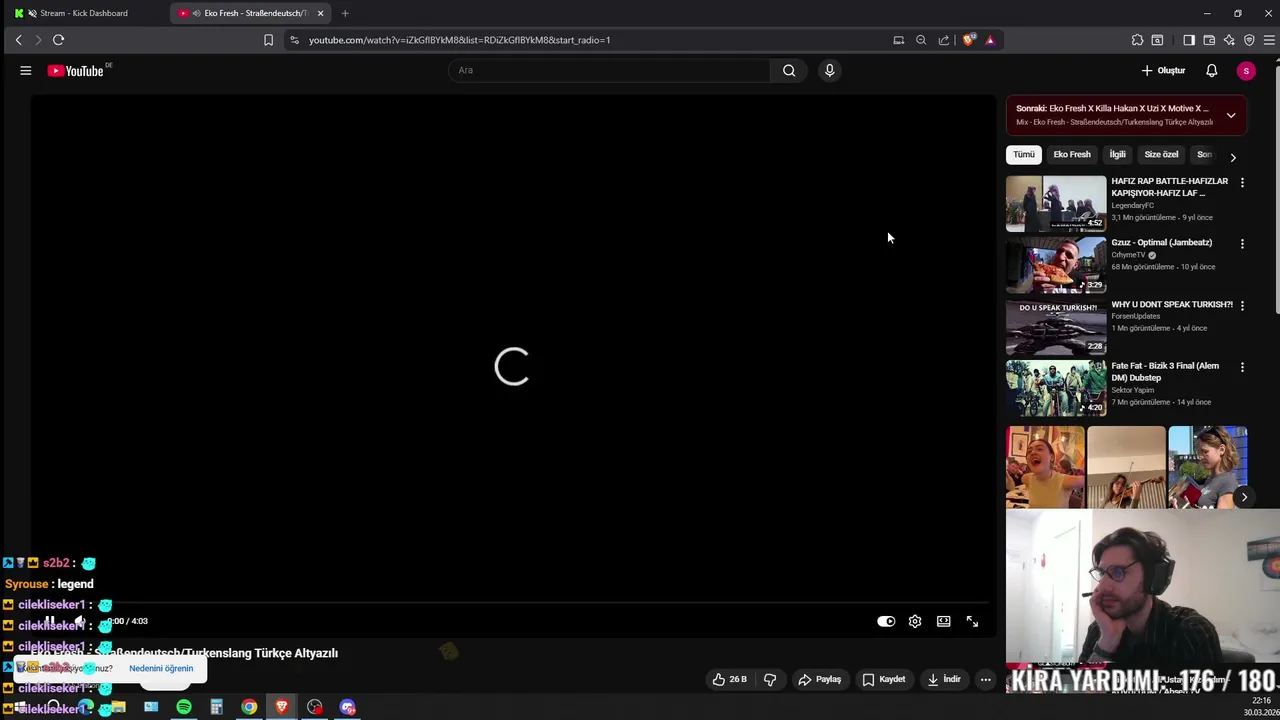Select the İlgili filter chip
This screenshot has height=720, width=1280.
[1117, 155]
